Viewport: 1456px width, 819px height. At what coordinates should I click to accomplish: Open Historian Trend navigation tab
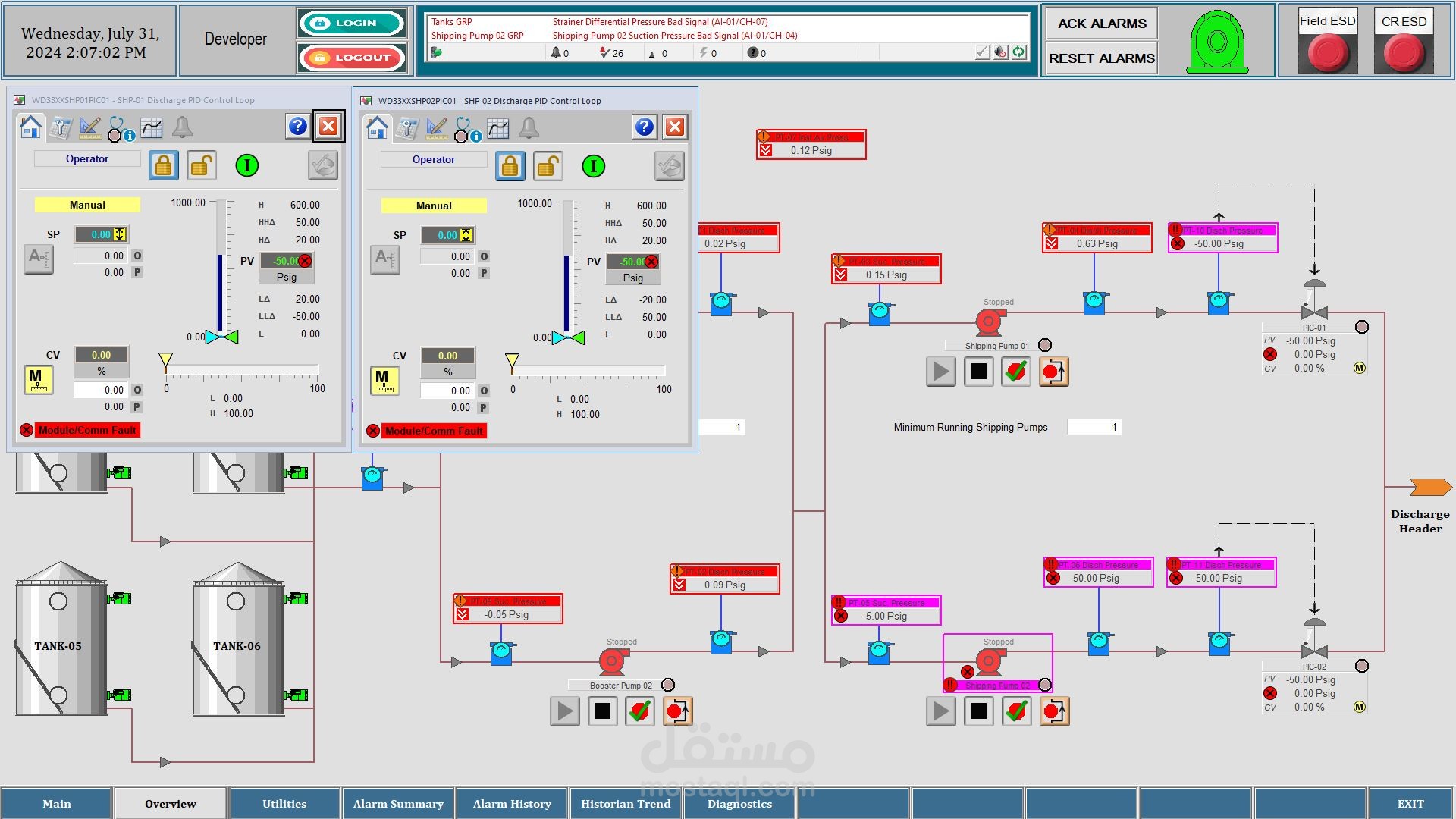(626, 803)
